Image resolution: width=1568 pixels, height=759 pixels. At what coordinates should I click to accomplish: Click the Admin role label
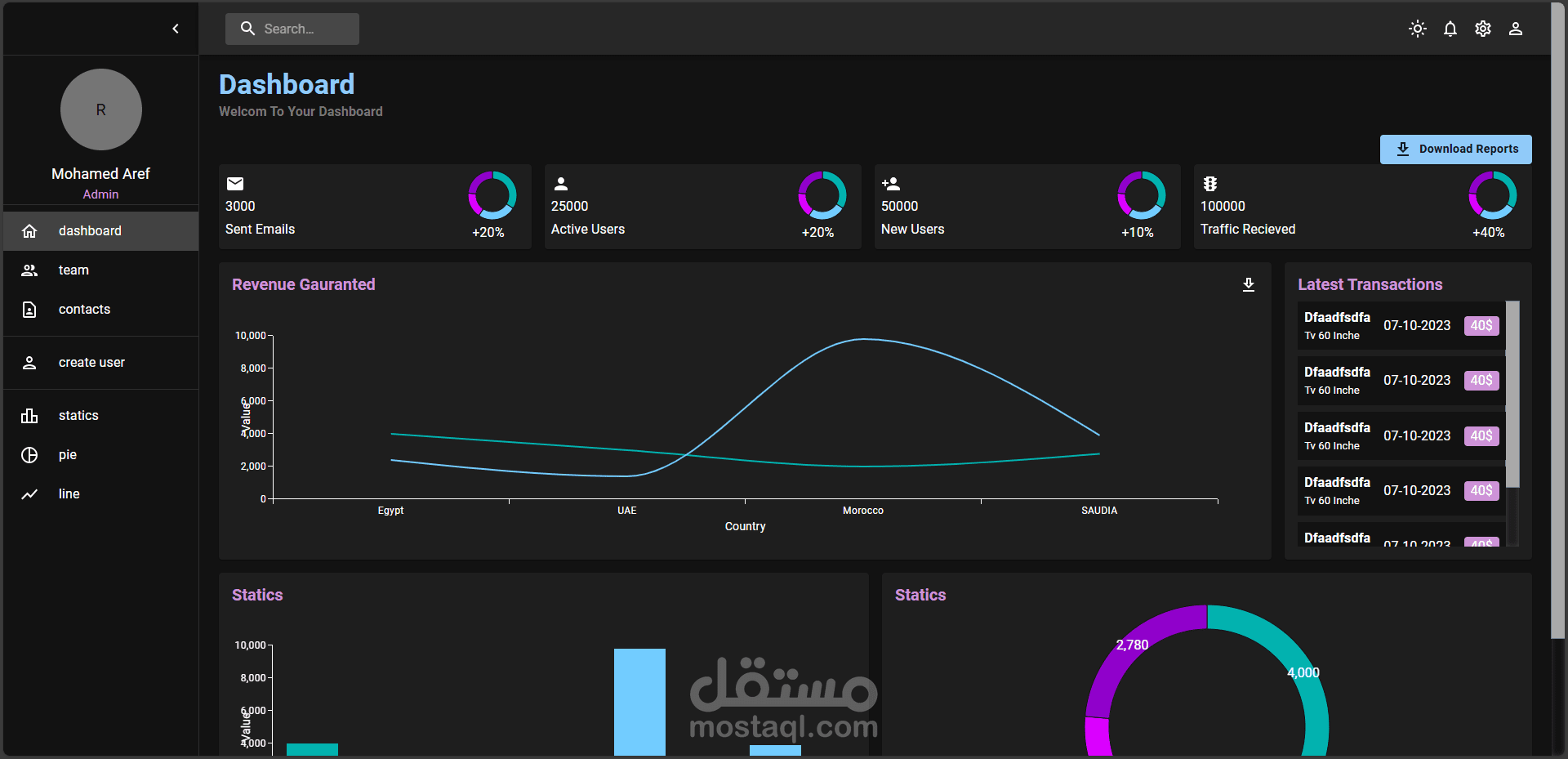(100, 194)
